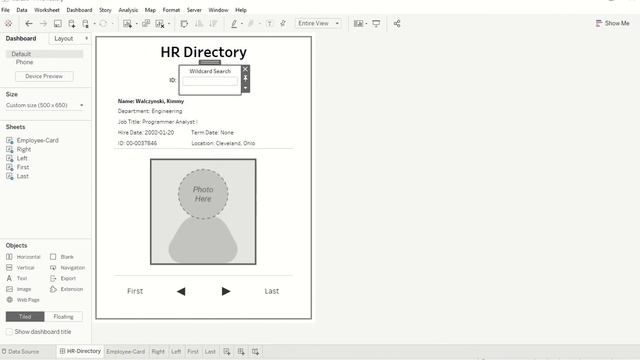Screen dimensions: 640x360
Task: Open the Employee-Card sheet tab
Action: coord(125,351)
